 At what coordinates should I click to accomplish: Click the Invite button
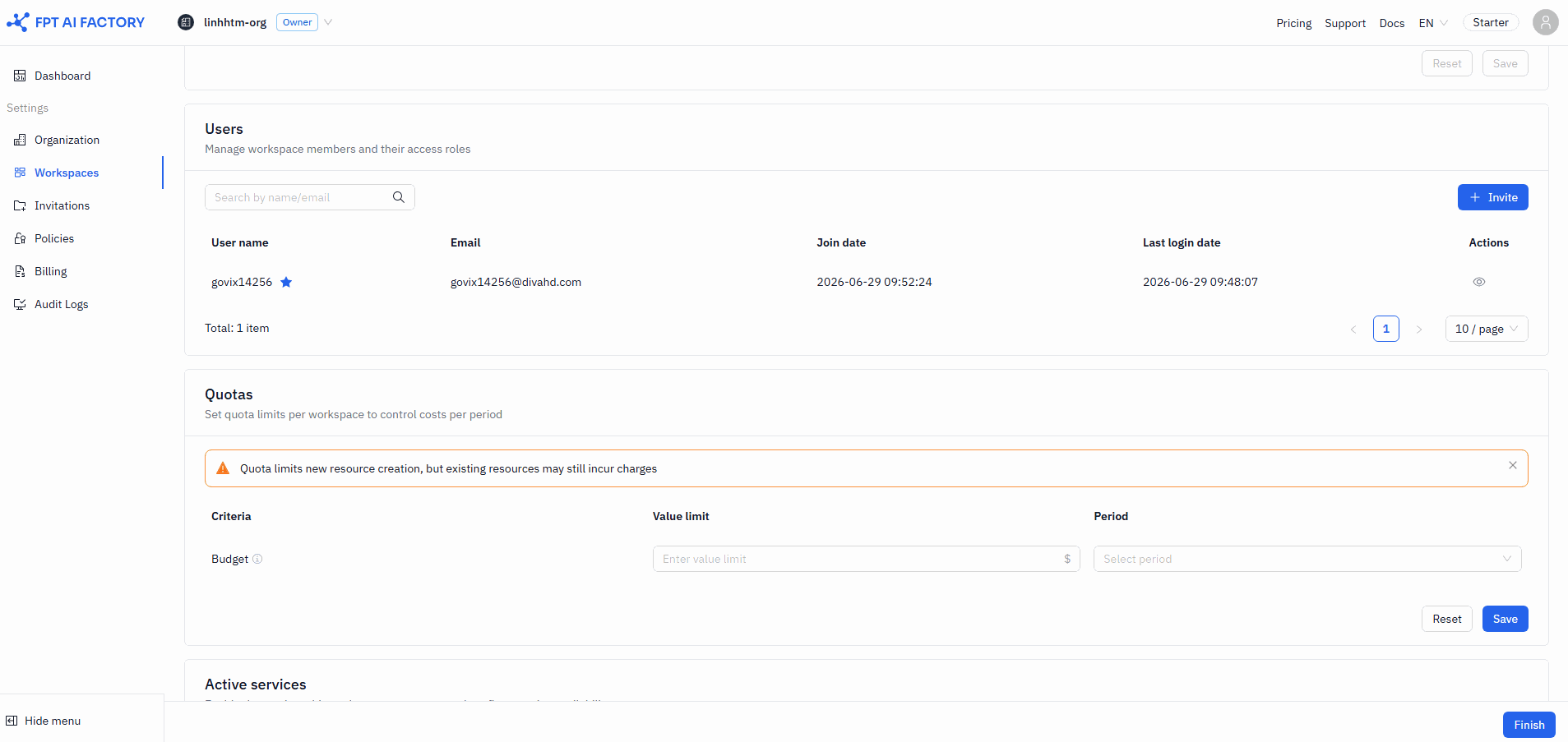pos(1492,197)
